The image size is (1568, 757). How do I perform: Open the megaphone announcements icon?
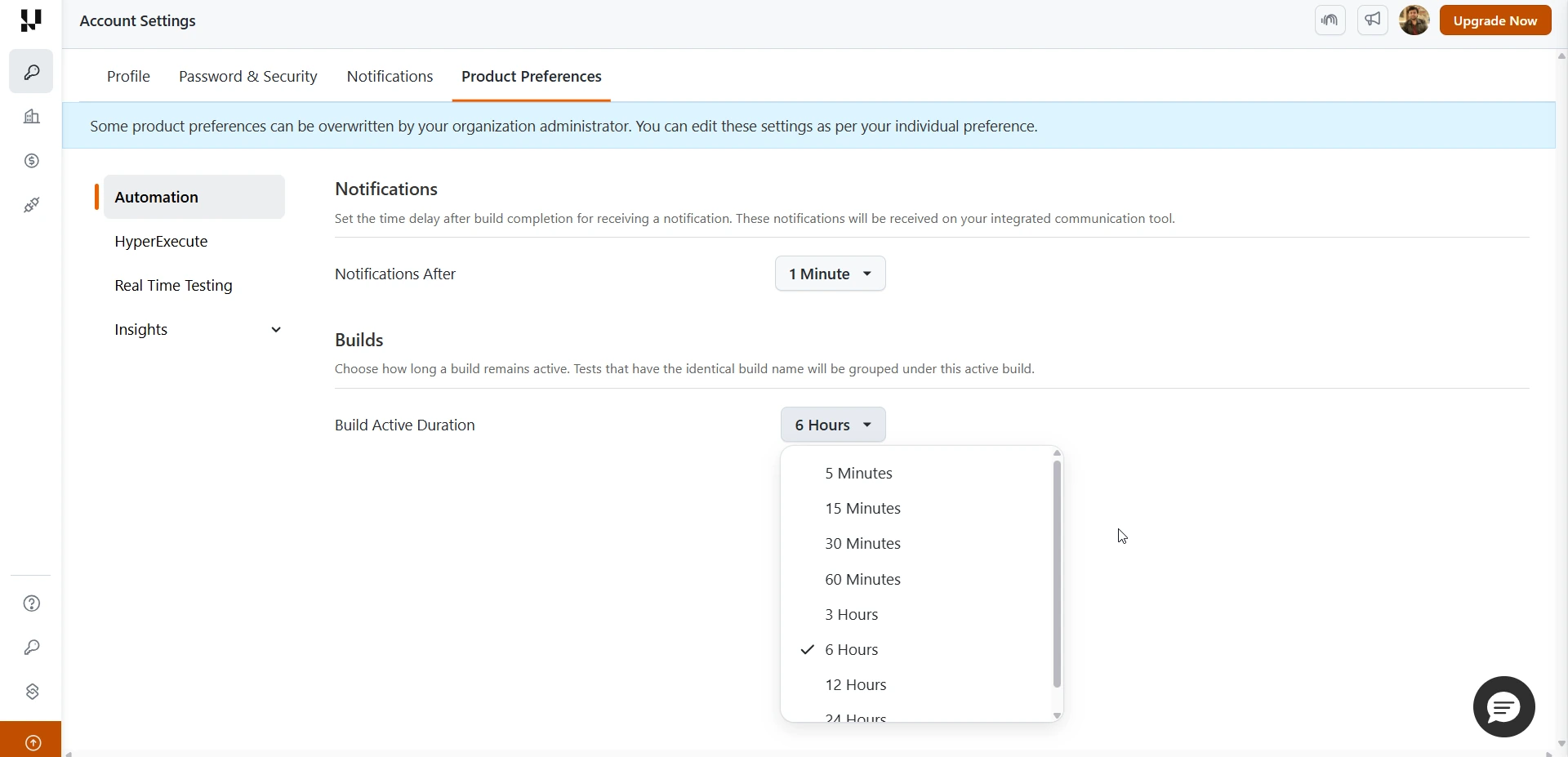point(1373,20)
